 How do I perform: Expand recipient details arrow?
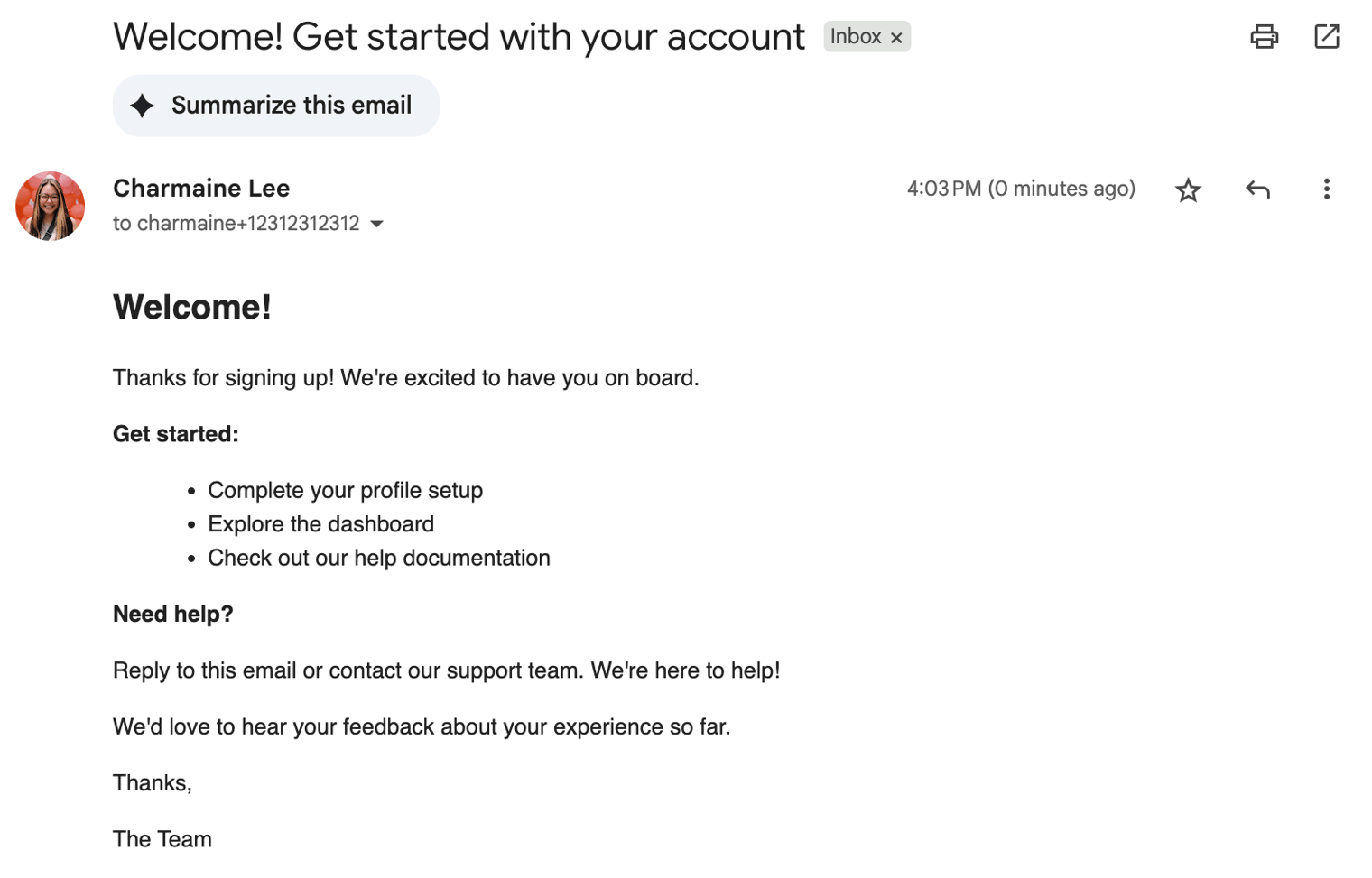click(x=377, y=224)
